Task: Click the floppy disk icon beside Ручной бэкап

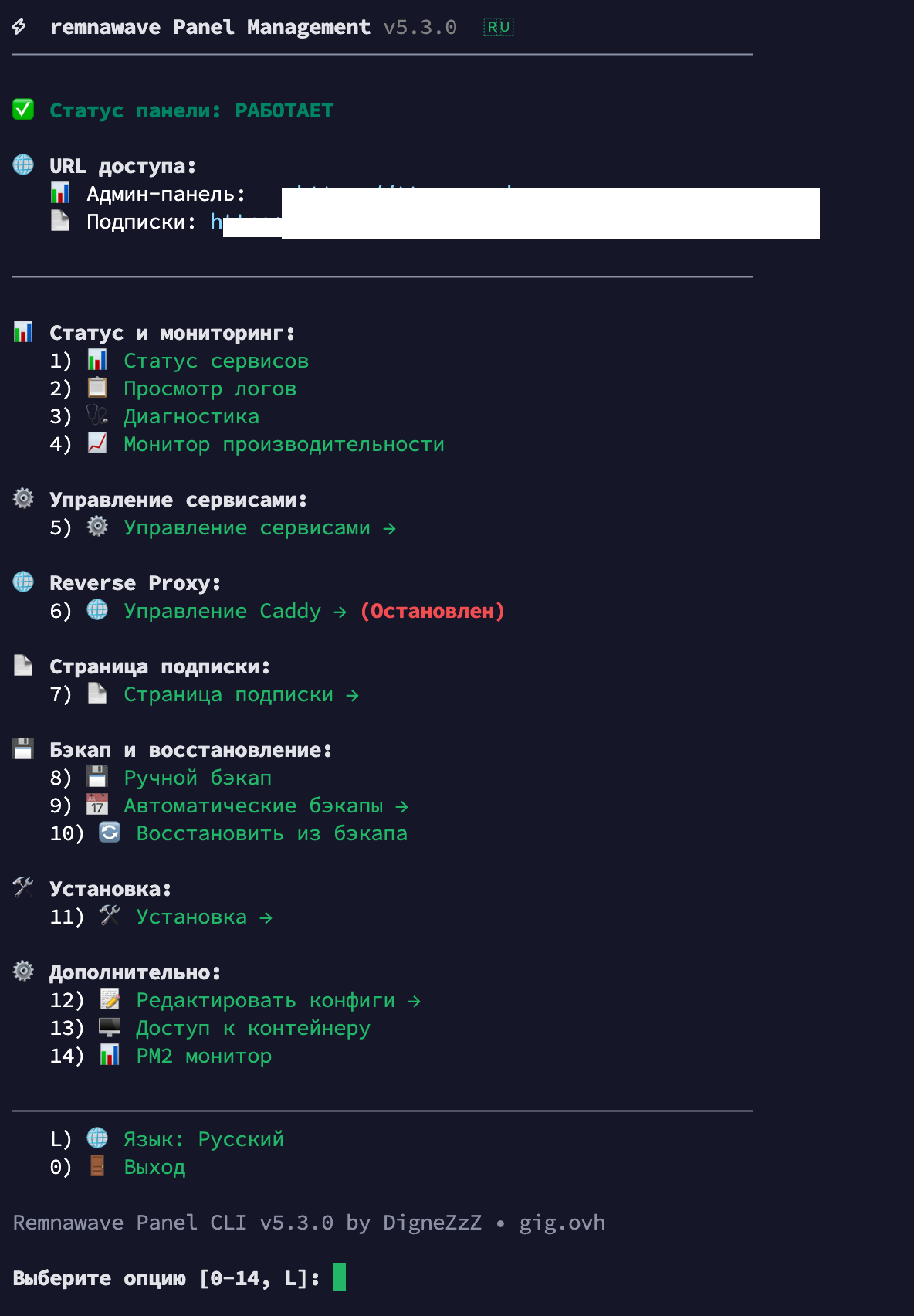Action: pos(97,777)
